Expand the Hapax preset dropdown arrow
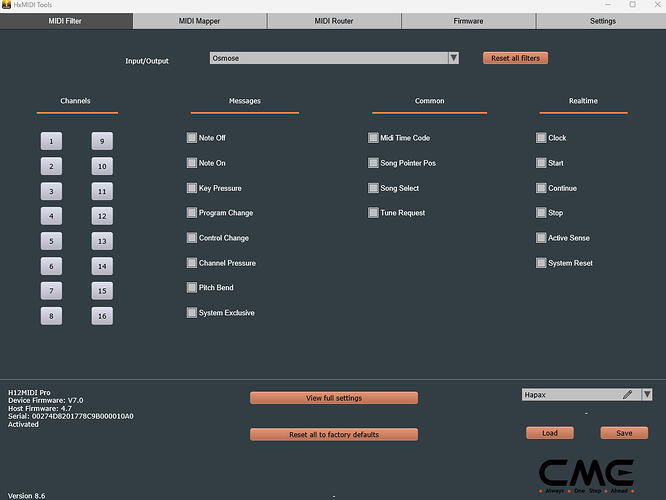 647,395
